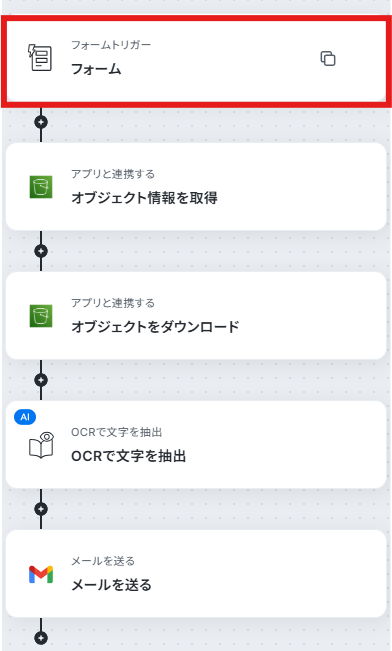Add step below メールを送る
This screenshot has height=651, width=392.
point(41,638)
